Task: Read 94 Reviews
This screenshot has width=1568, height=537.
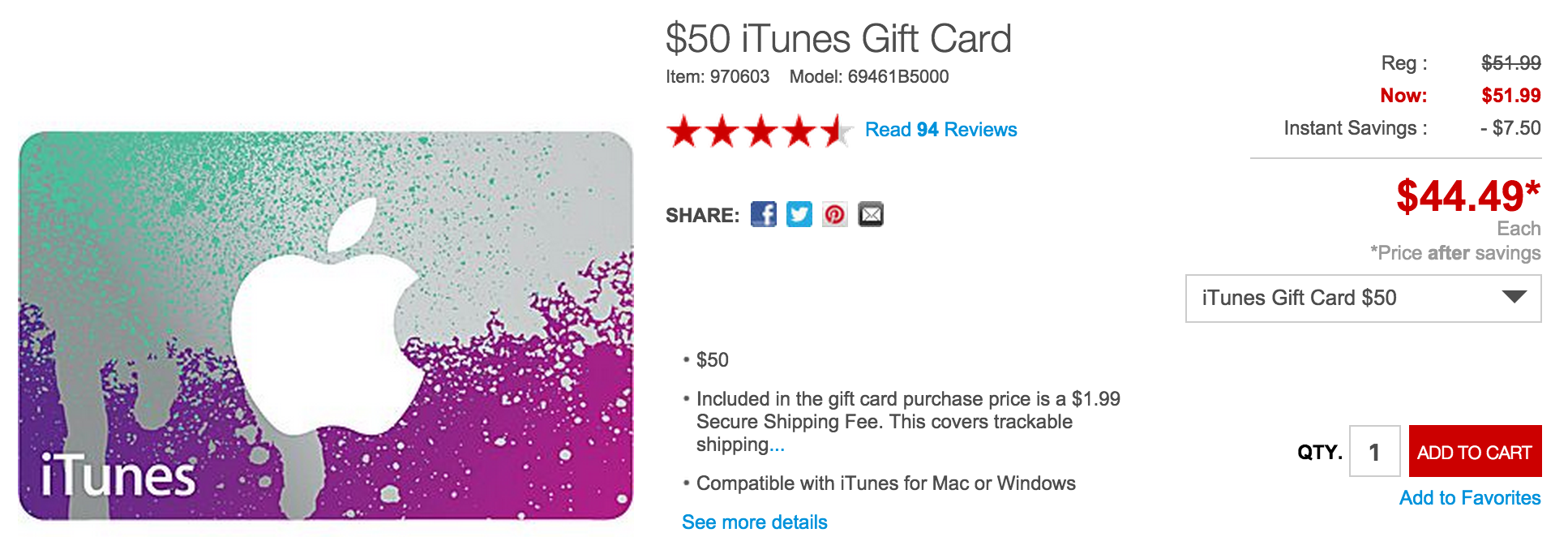Action: coord(940,130)
